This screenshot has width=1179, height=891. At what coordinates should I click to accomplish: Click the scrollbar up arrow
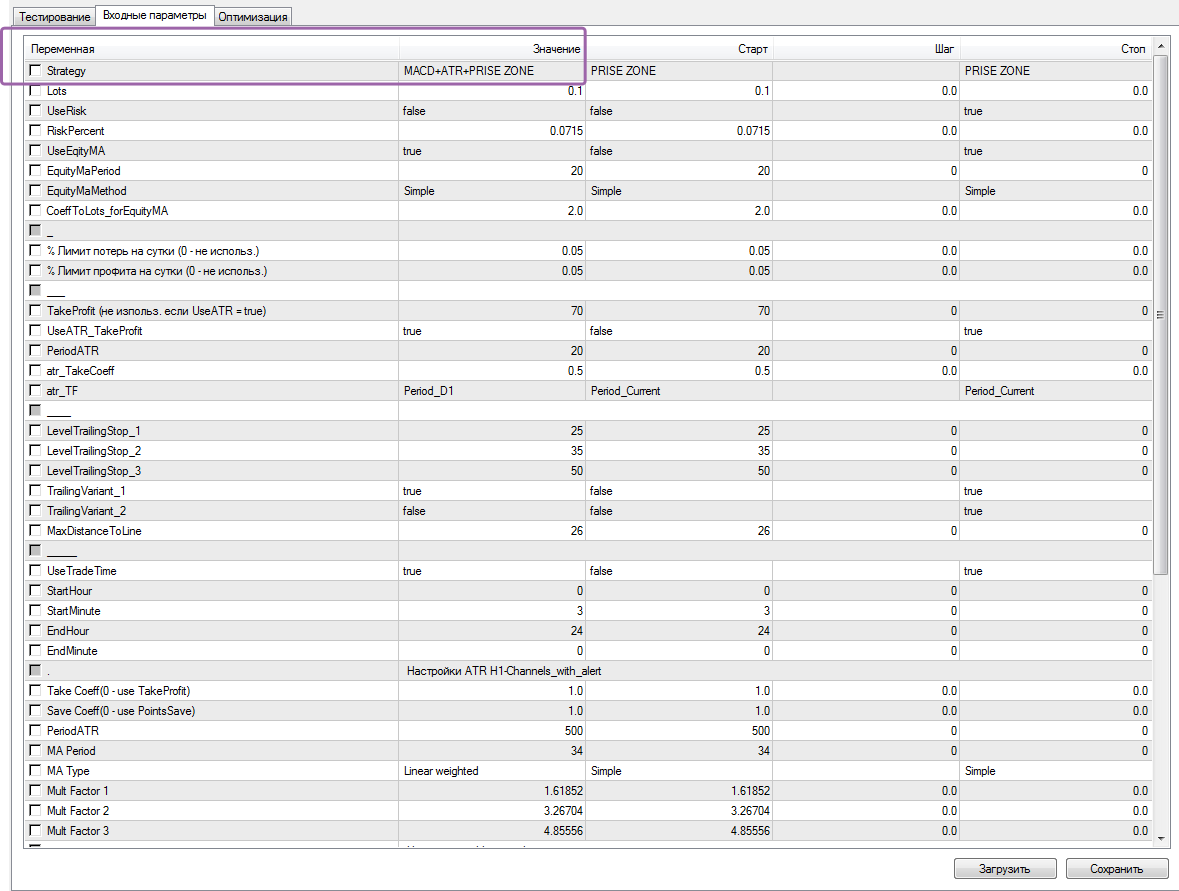[1161, 46]
